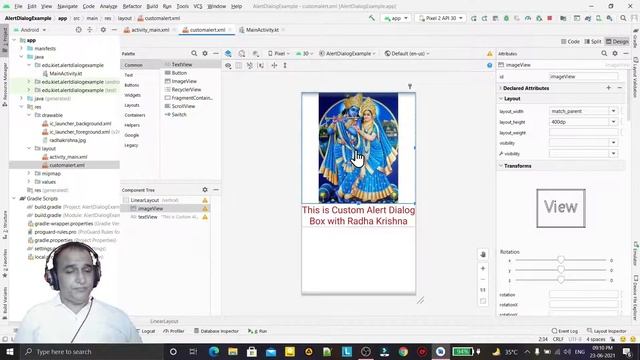The width and height of the screenshot is (640, 360).
Task: Open the Database Inspector tool window
Action: pos(216,331)
